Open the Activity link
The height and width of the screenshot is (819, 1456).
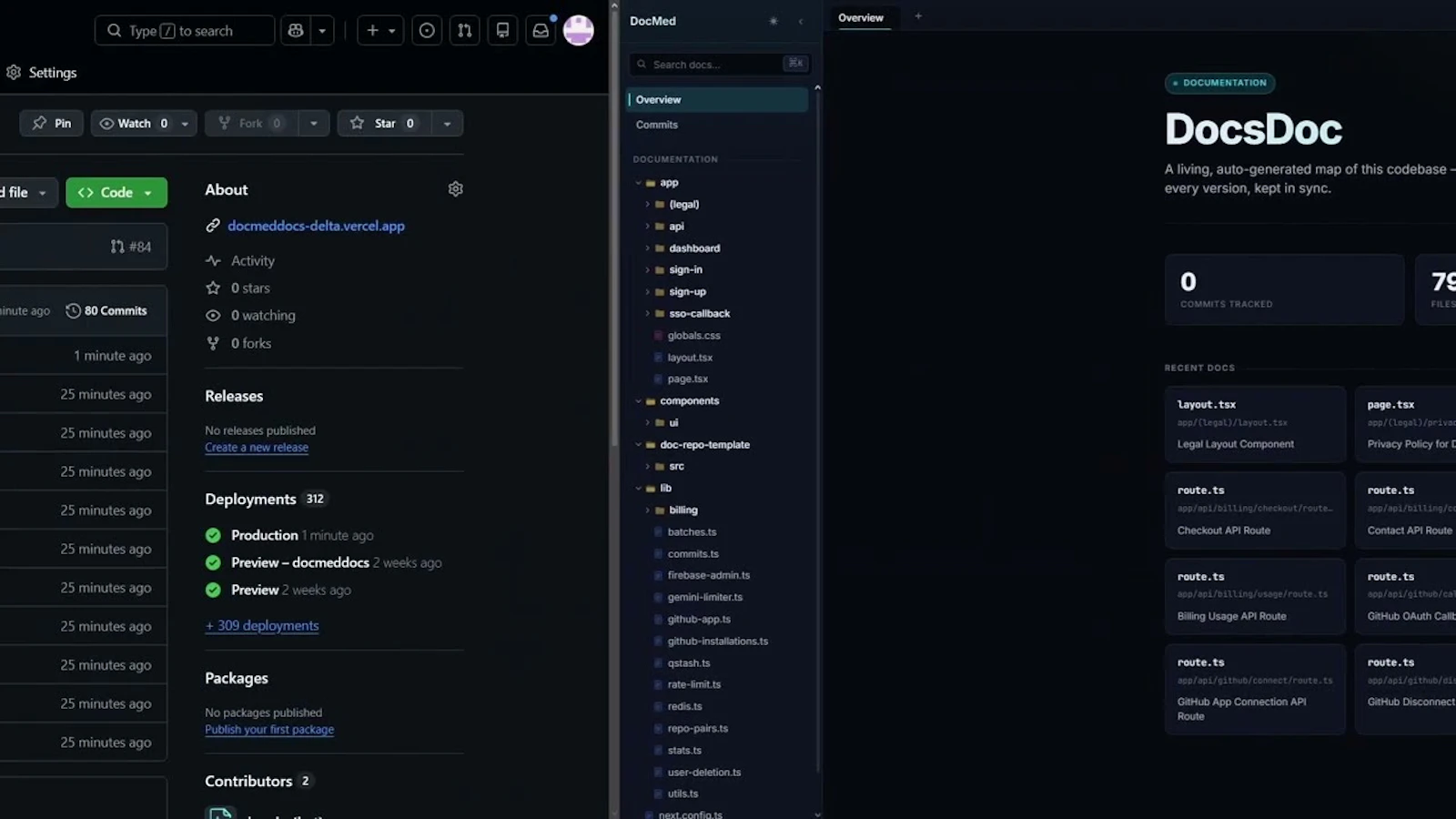252,261
